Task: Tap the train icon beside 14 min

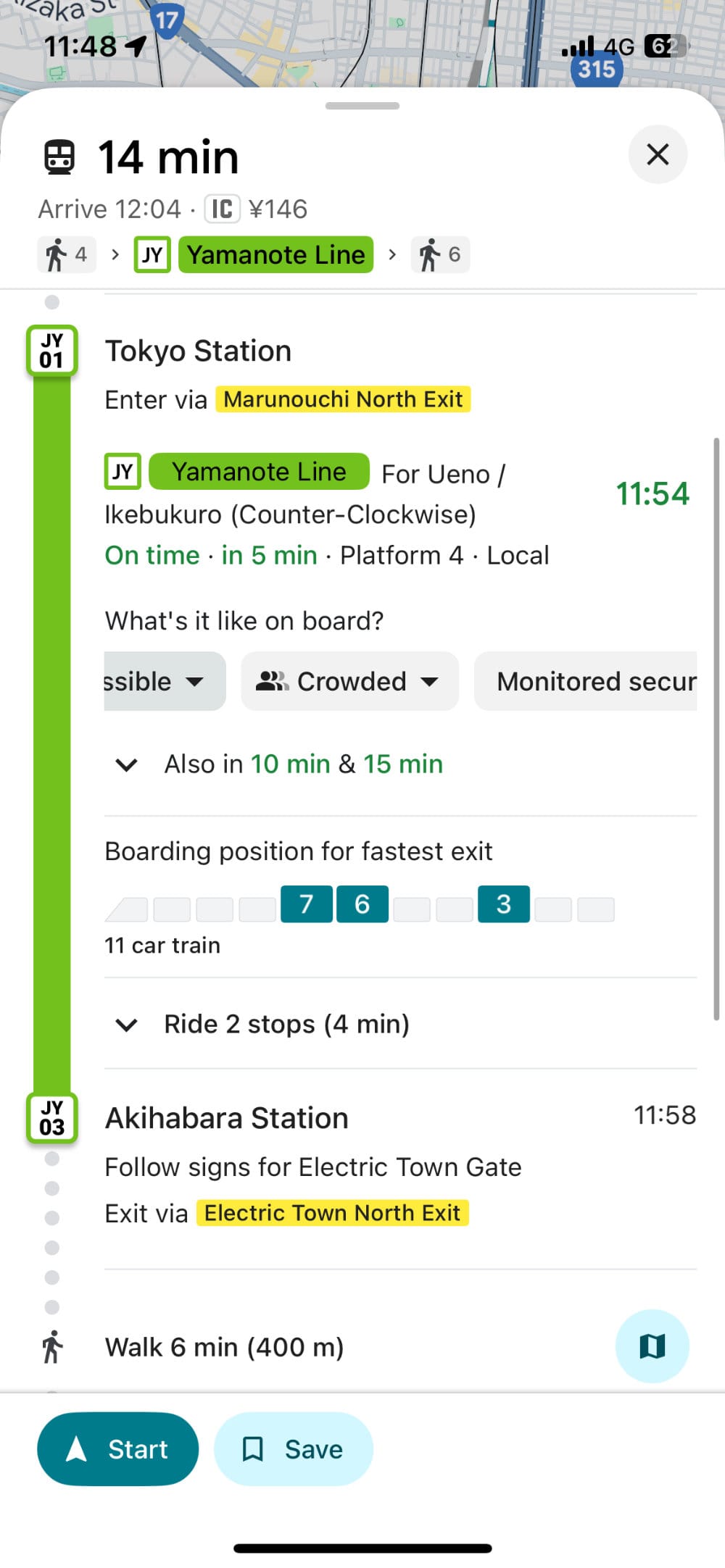Action: (59, 157)
